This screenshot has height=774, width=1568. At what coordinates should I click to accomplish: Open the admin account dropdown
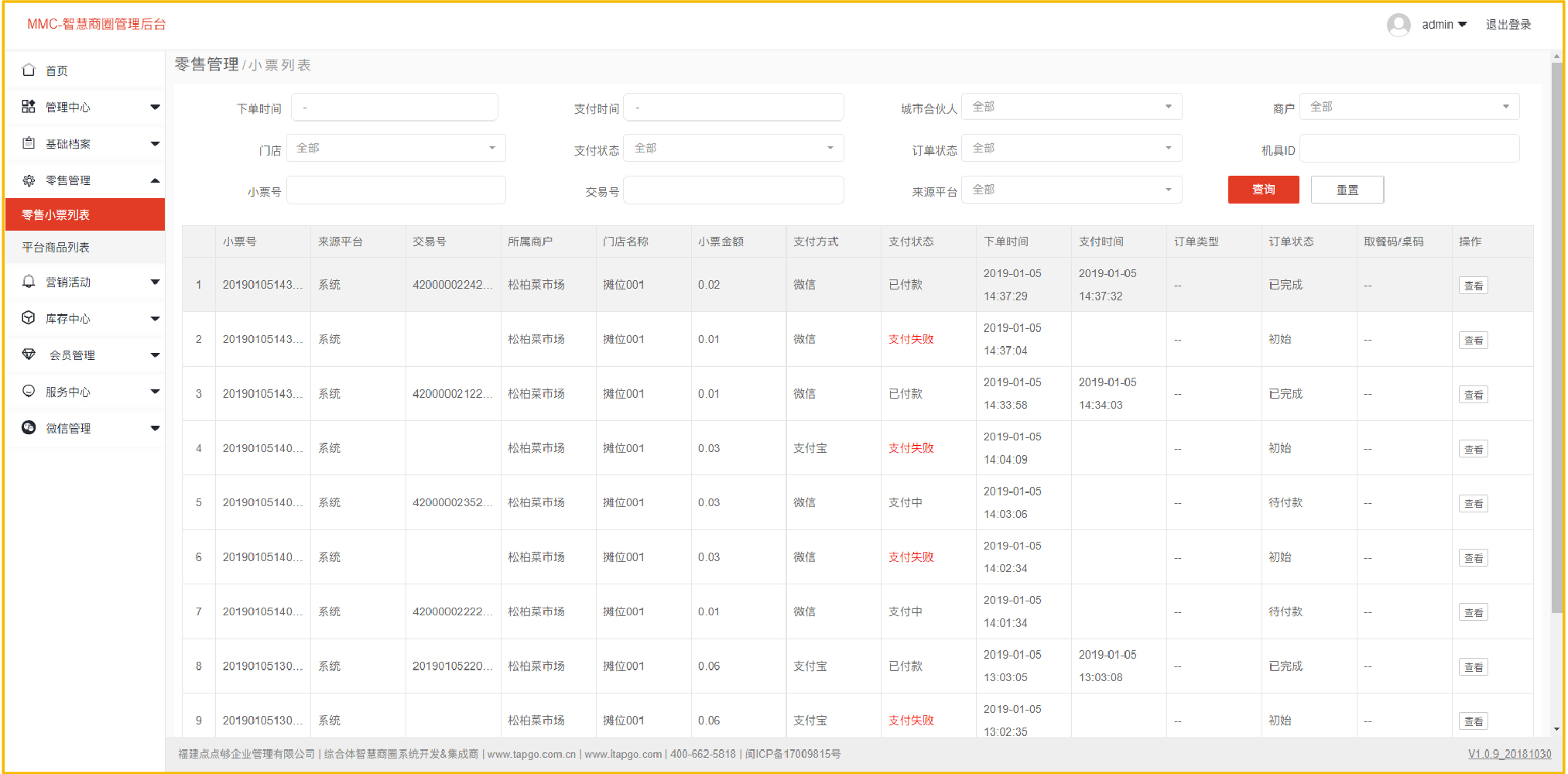pyautogui.click(x=1444, y=25)
